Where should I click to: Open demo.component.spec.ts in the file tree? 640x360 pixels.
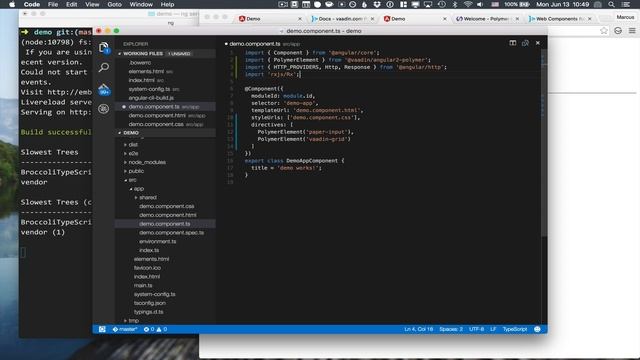pyautogui.click(x=171, y=233)
